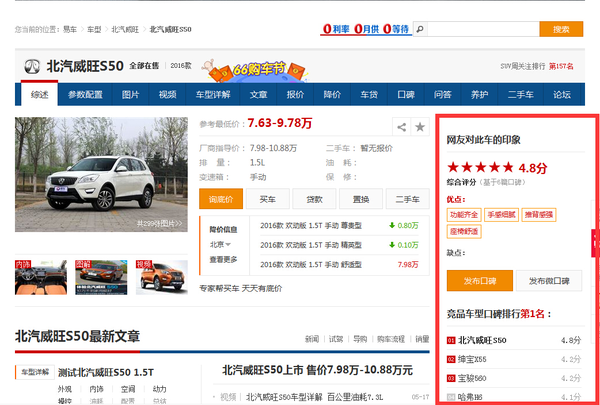
Task: Click the 车型 breadcrumb link
Action: tap(94, 29)
